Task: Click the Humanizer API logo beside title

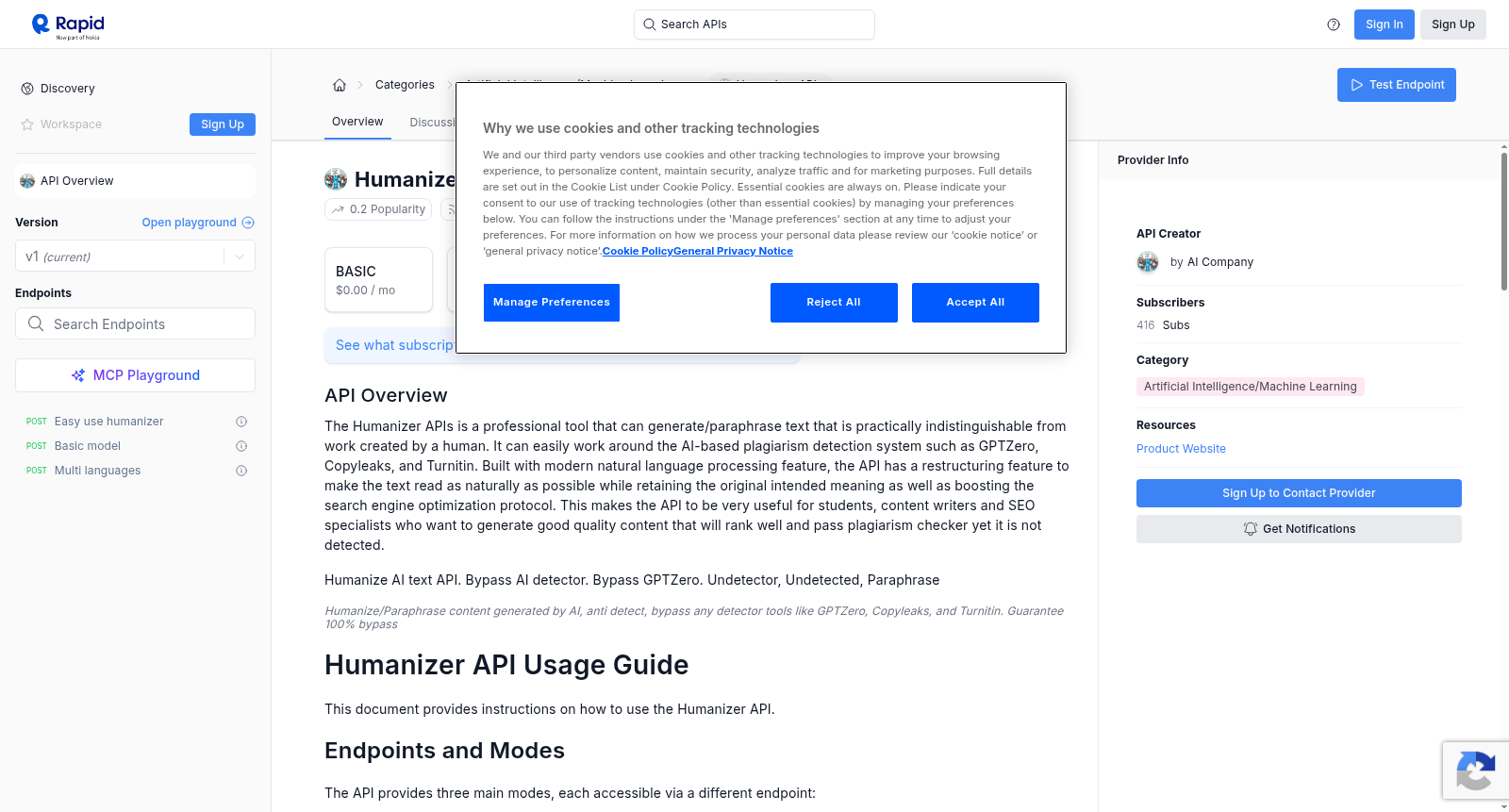Action: pyautogui.click(x=336, y=179)
